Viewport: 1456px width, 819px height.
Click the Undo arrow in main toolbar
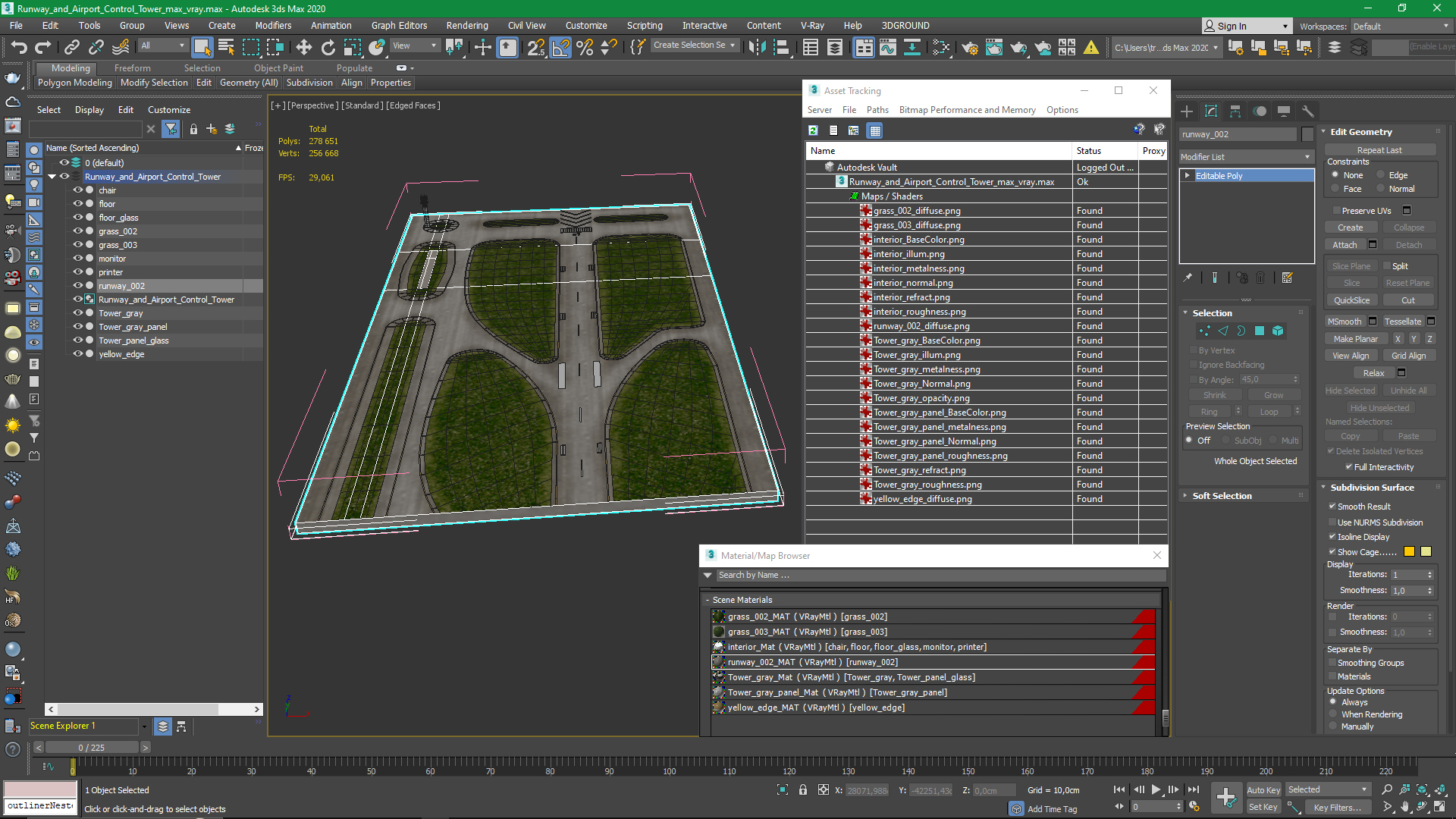(18, 47)
